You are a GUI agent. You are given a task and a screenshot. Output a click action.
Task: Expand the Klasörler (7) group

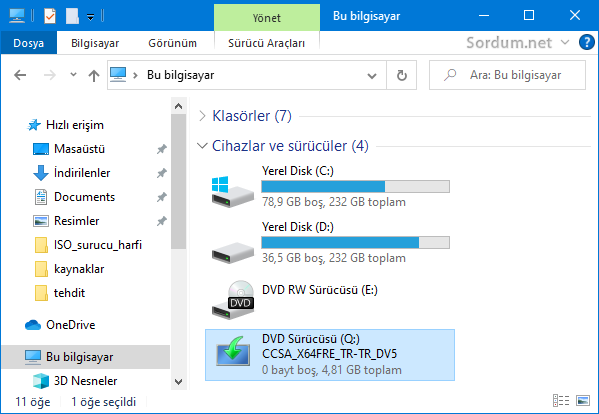tap(202, 116)
